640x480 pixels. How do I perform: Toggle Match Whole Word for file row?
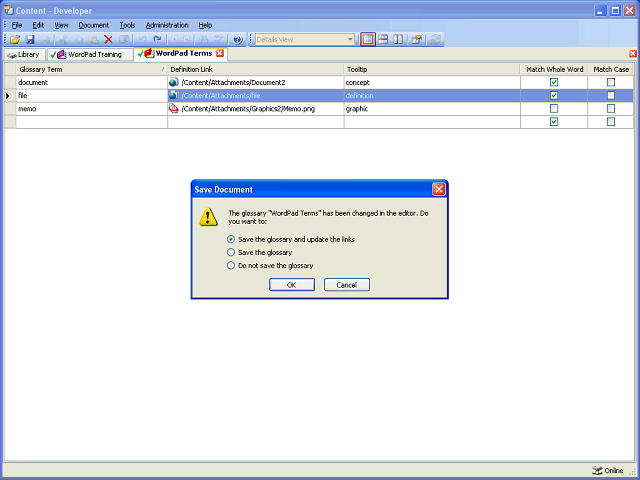554,96
